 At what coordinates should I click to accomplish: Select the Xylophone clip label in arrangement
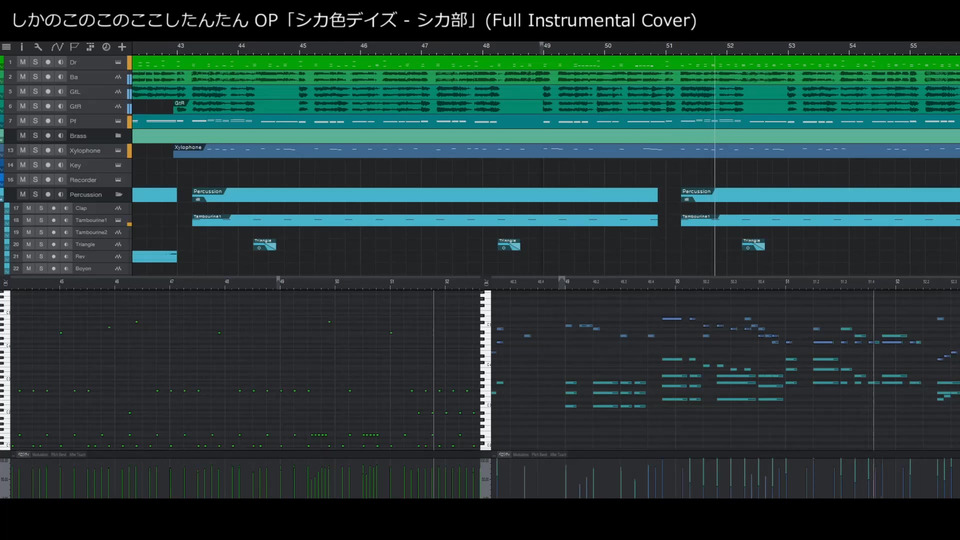[188, 148]
